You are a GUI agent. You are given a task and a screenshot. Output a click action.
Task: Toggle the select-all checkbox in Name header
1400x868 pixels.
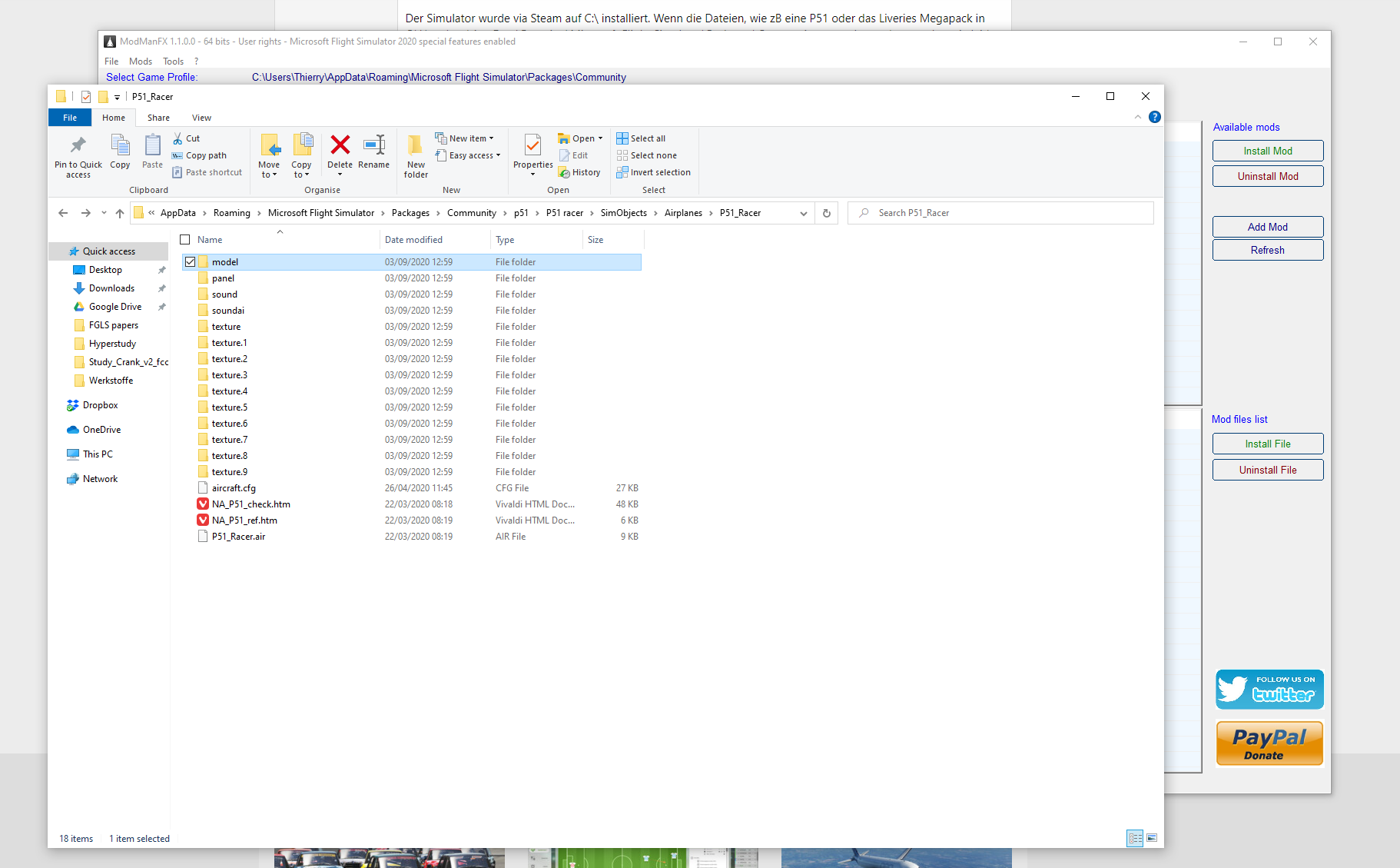click(185, 240)
